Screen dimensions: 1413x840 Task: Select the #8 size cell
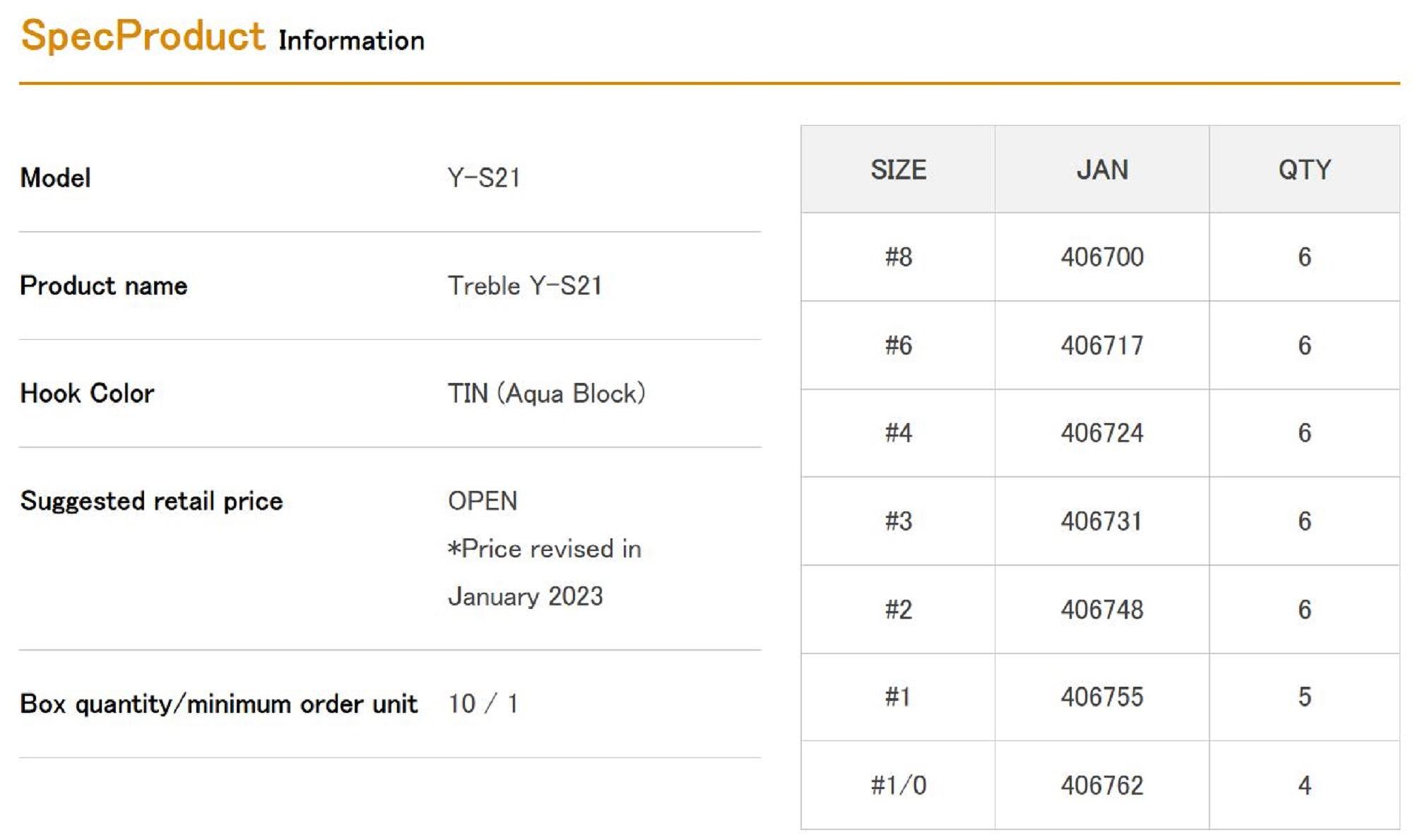point(898,257)
